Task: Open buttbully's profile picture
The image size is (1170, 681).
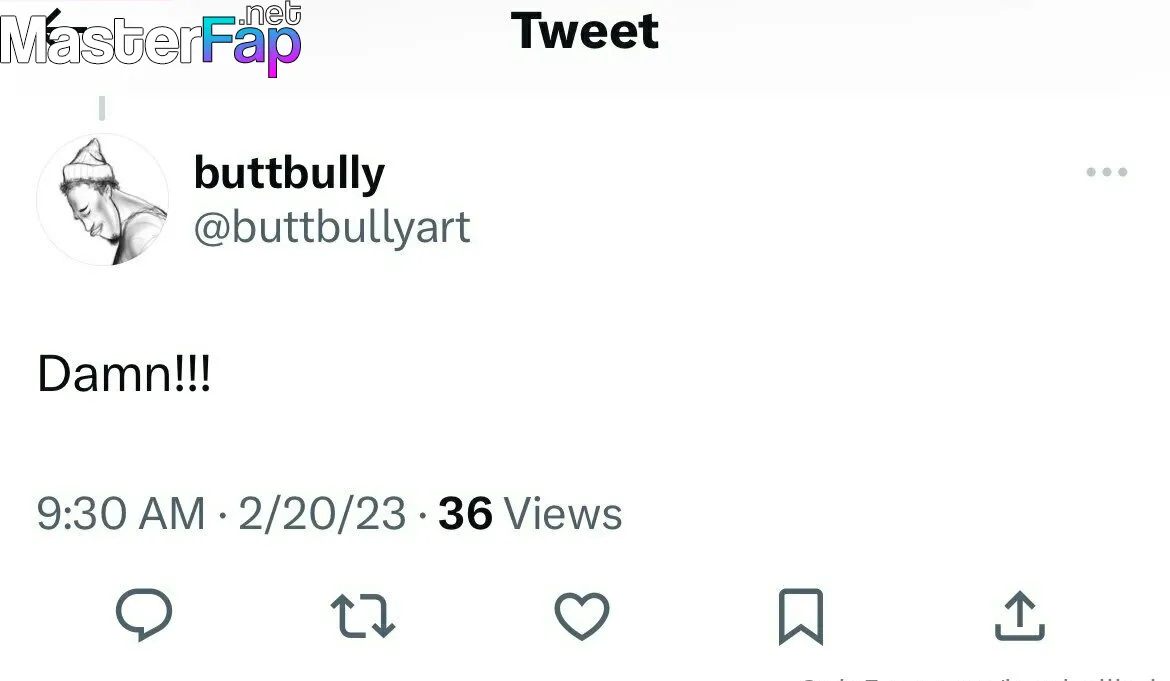Action: click(x=102, y=200)
